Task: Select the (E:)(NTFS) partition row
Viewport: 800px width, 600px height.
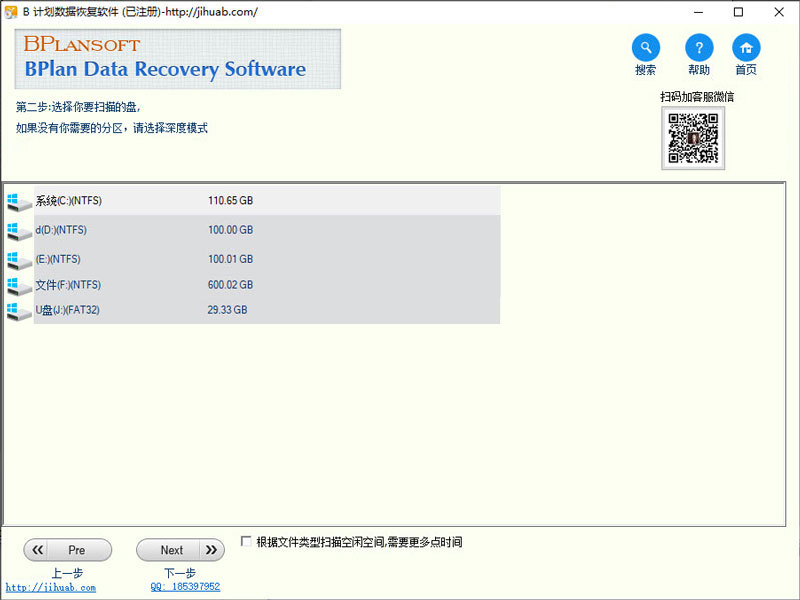Action: point(267,259)
